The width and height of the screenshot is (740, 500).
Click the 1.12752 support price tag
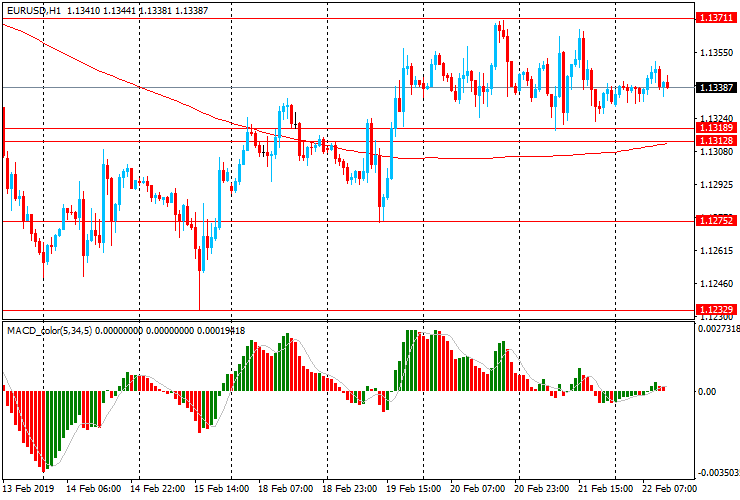(714, 221)
